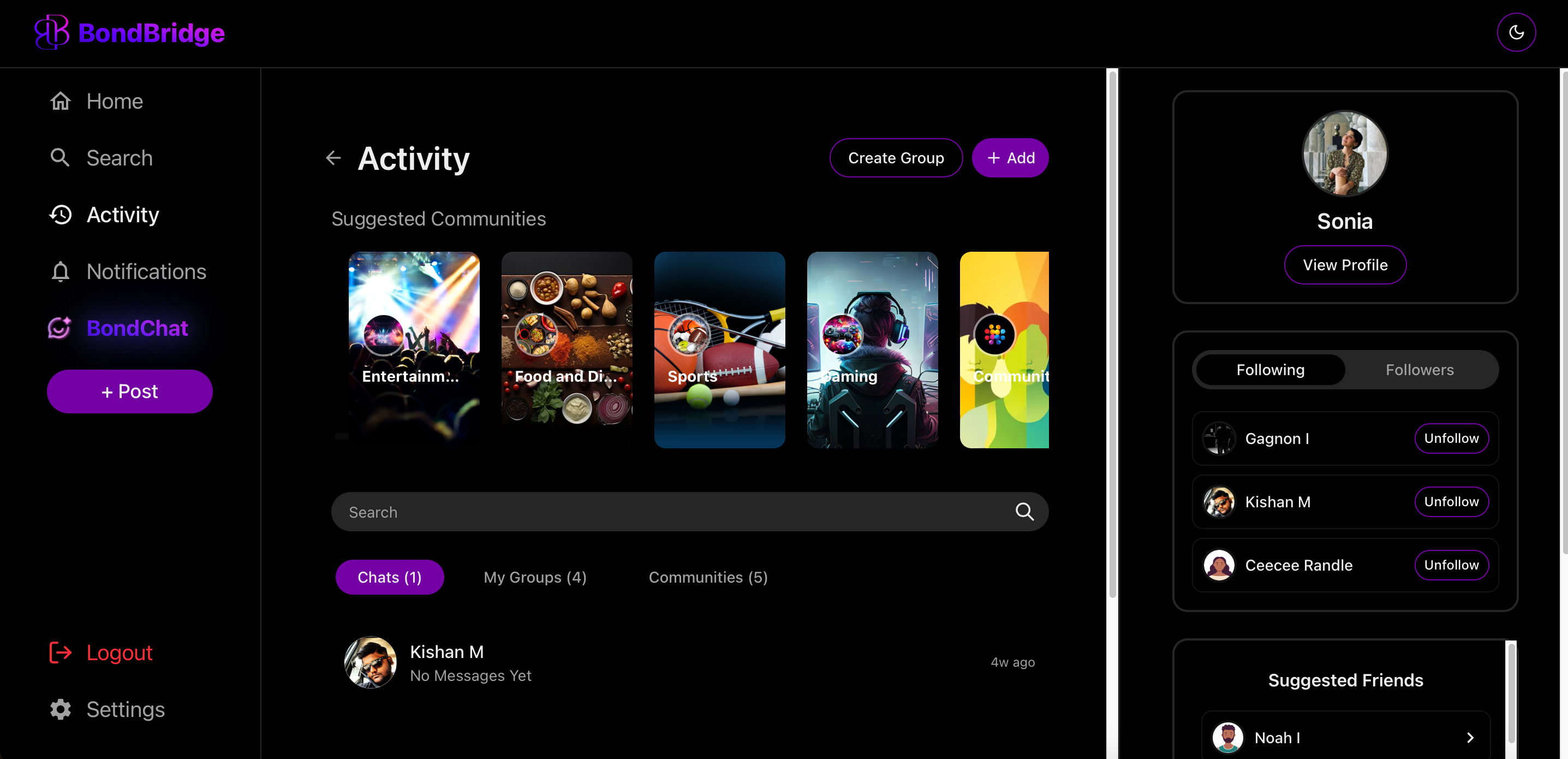Switch to Following list toggle
This screenshot has height=759, width=1568.
1270,370
